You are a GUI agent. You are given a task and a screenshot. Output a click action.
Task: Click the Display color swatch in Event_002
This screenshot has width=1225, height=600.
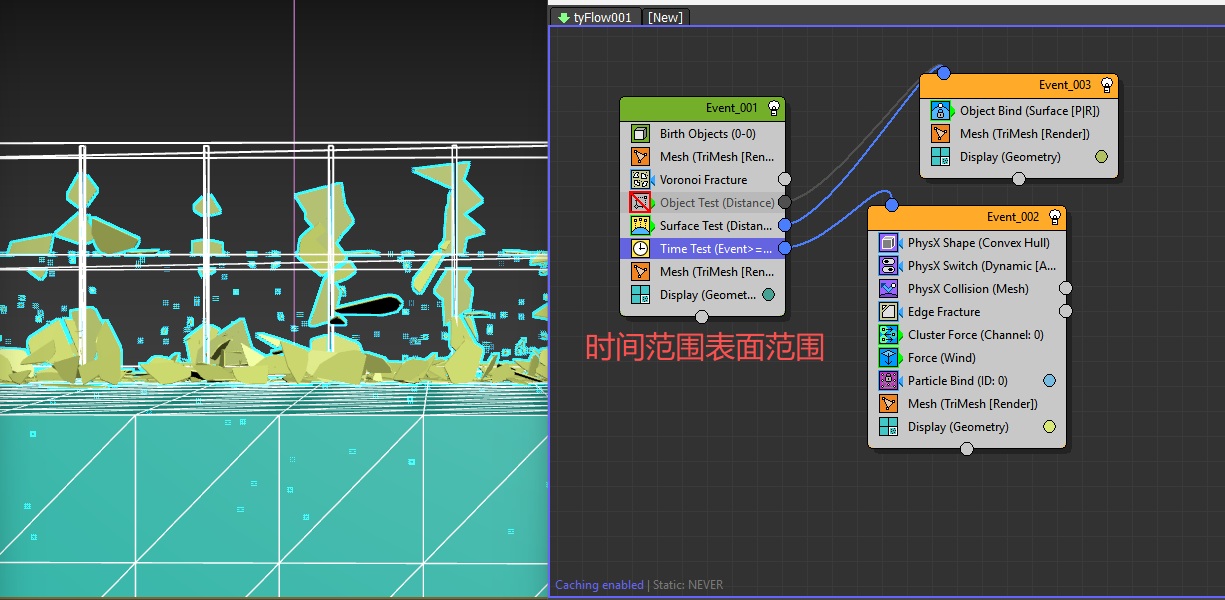coord(1049,427)
